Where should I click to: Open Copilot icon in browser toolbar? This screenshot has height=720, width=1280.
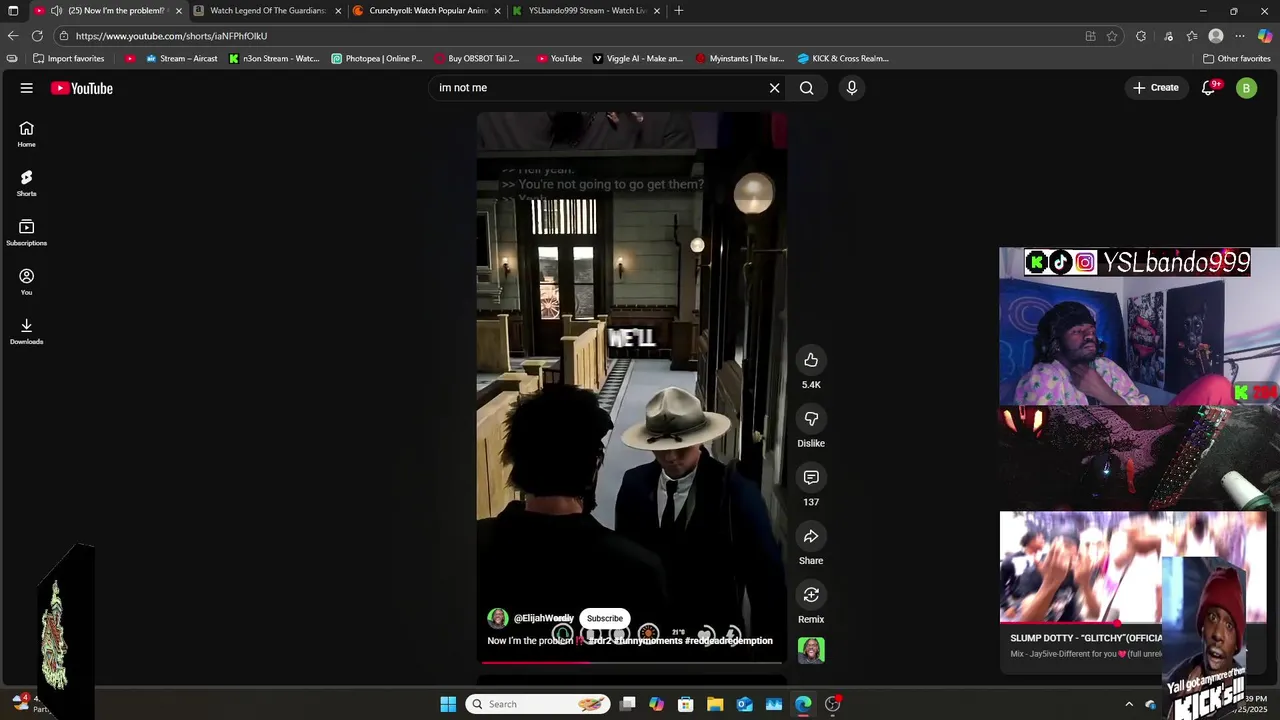(x=1265, y=36)
